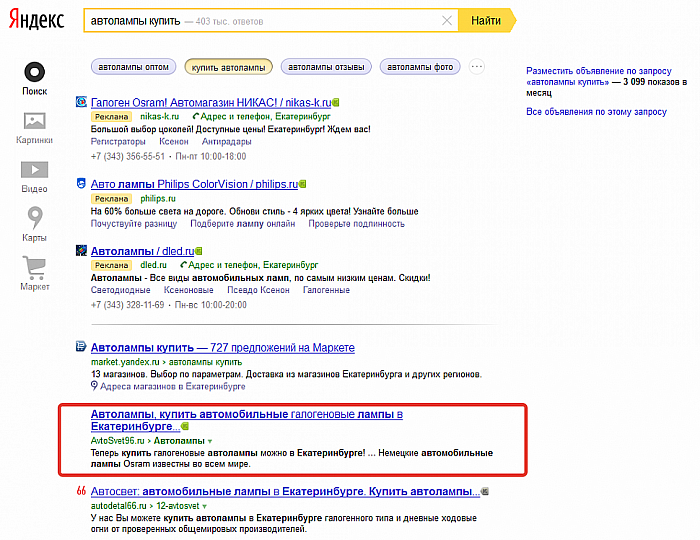Open Галоген Osram НИКАС ad link

(211, 103)
